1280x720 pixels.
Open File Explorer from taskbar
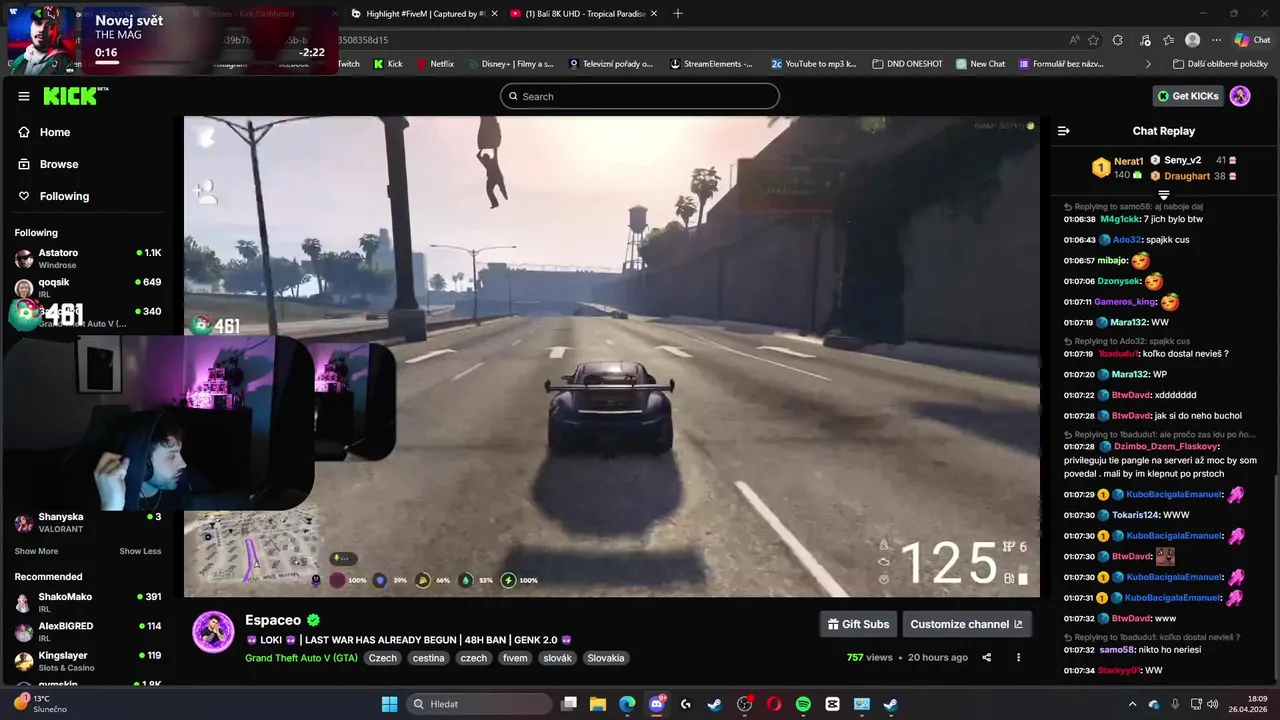point(598,704)
